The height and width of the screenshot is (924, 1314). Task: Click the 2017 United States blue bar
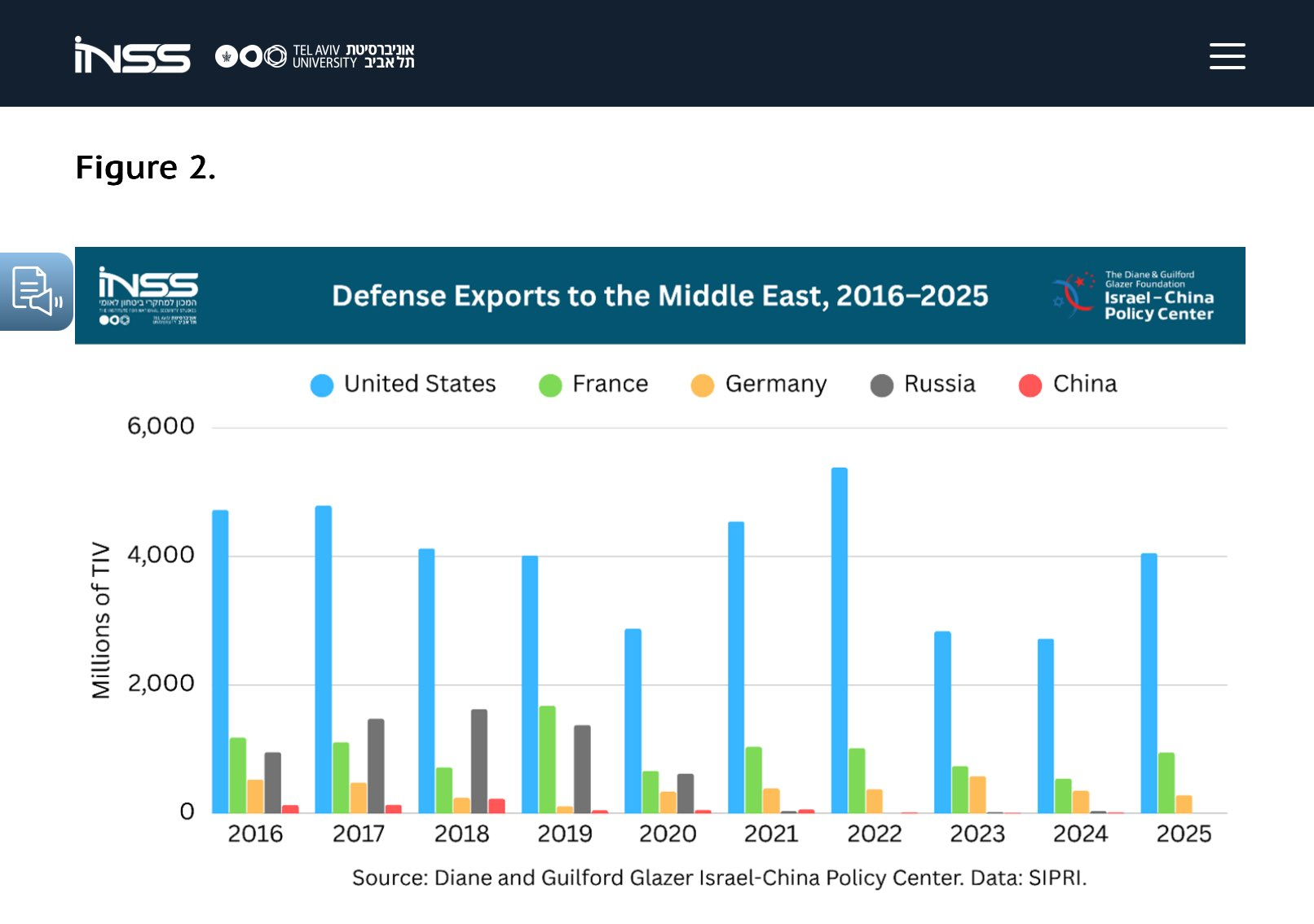coord(324,660)
